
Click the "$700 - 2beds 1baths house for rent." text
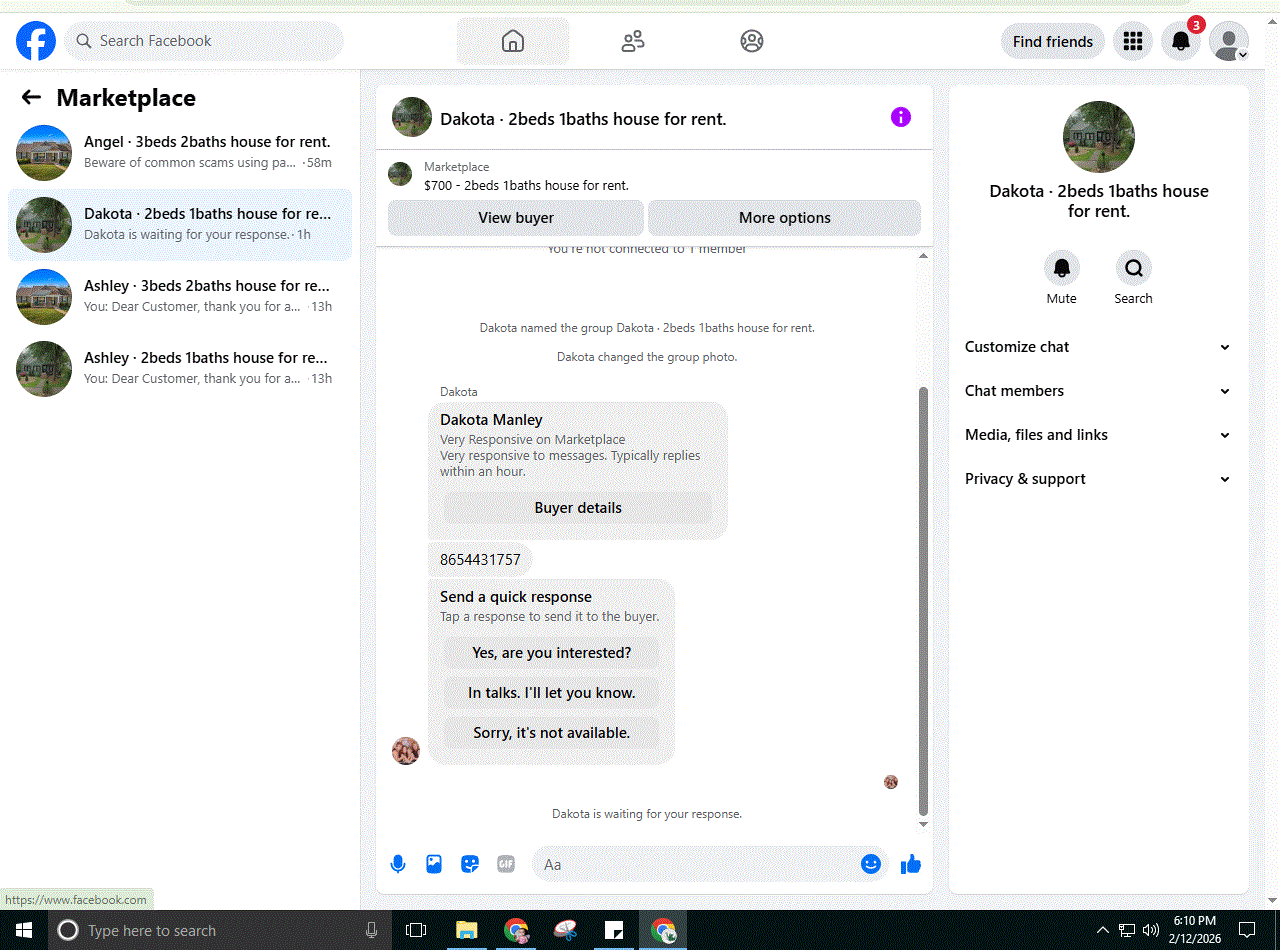tap(527, 185)
